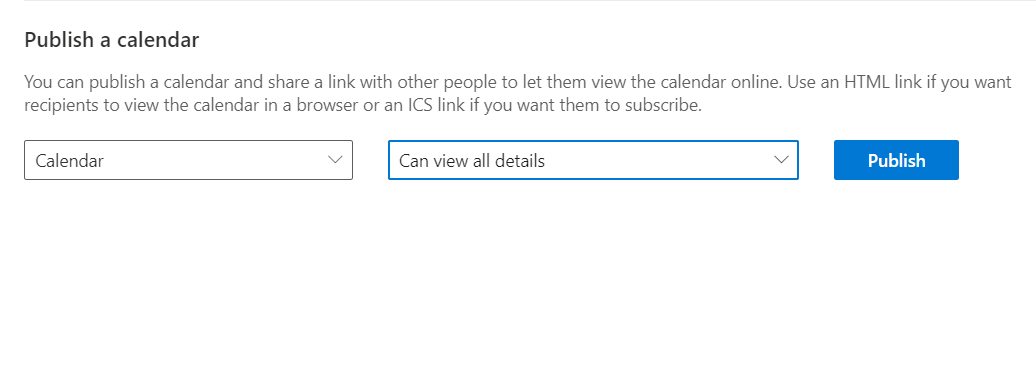Expand the Can view all details dropdown

point(593,160)
